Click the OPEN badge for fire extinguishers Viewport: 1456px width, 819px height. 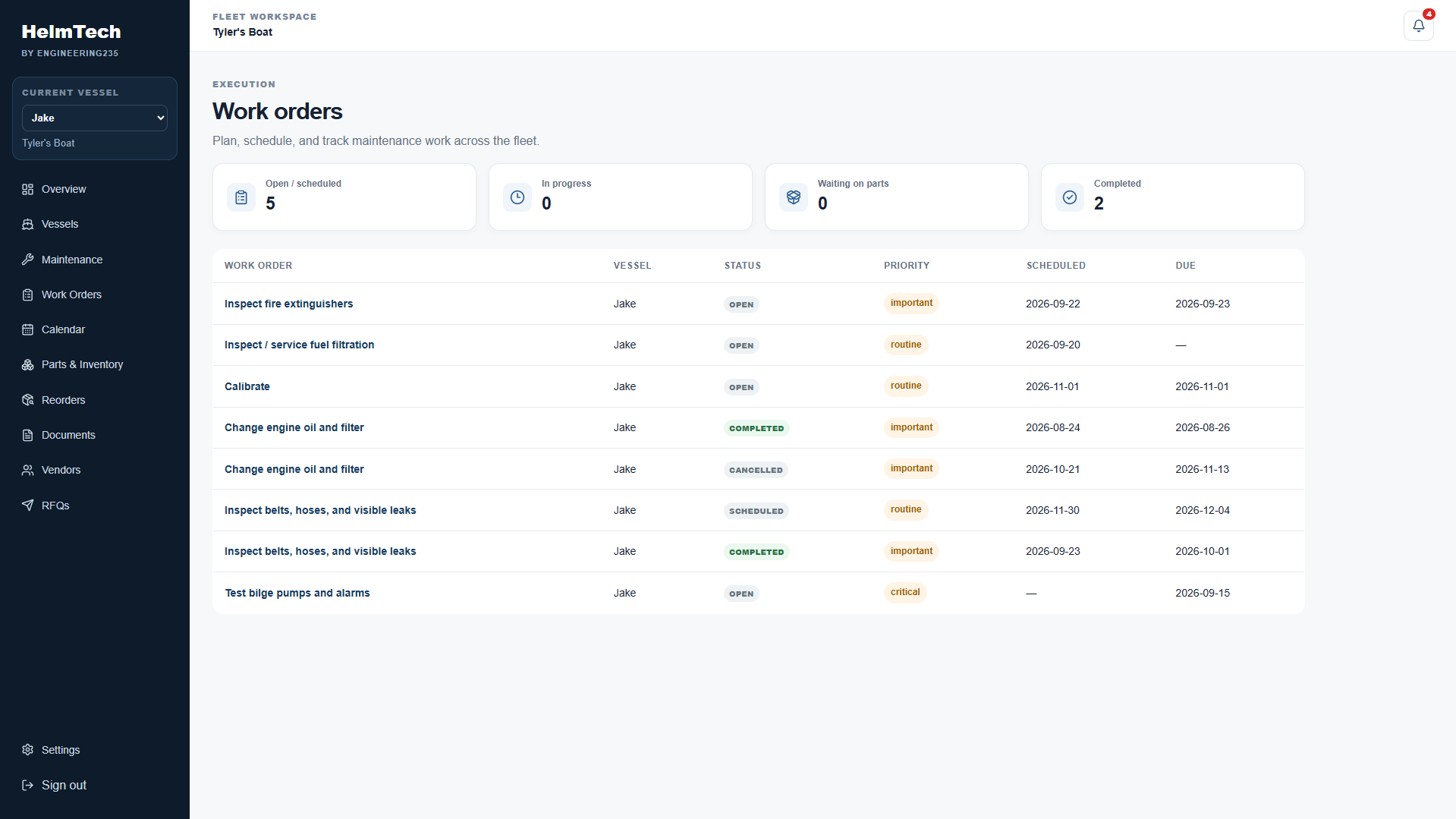point(741,304)
